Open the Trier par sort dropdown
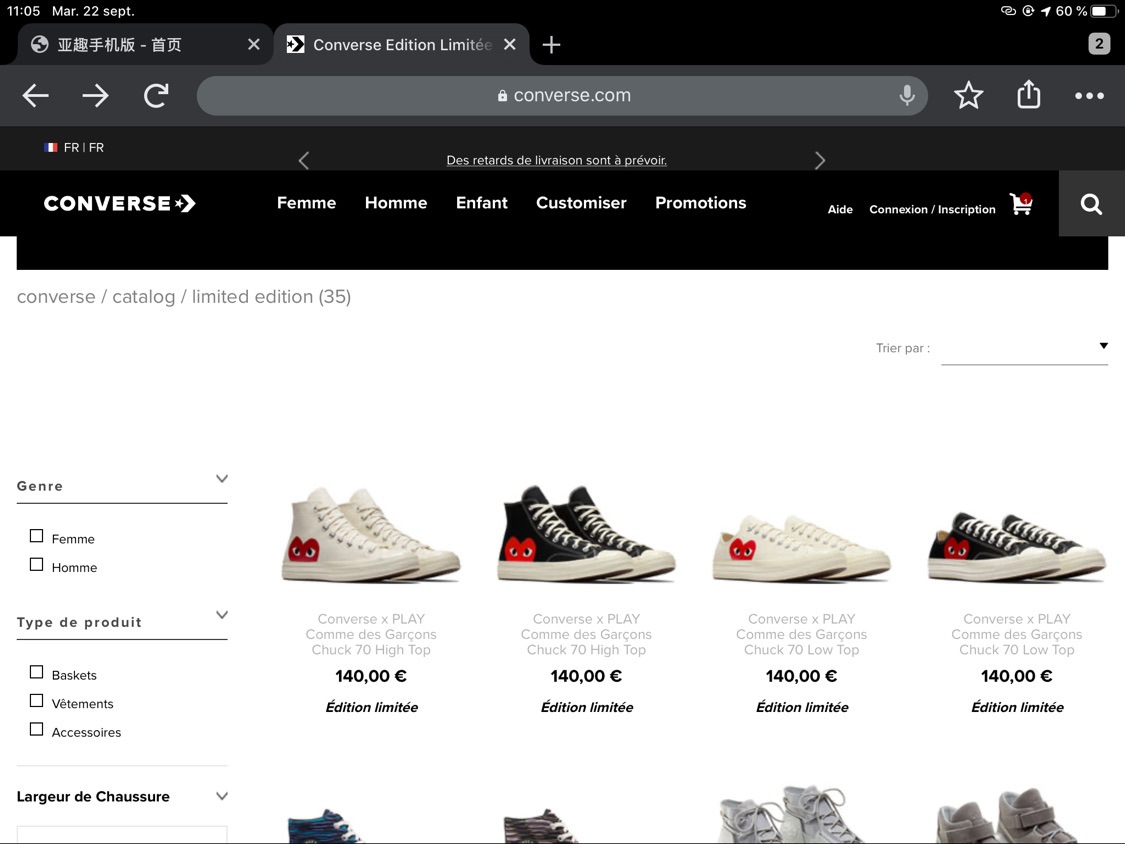The width and height of the screenshot is (1125, 844). coord(1025,348)
